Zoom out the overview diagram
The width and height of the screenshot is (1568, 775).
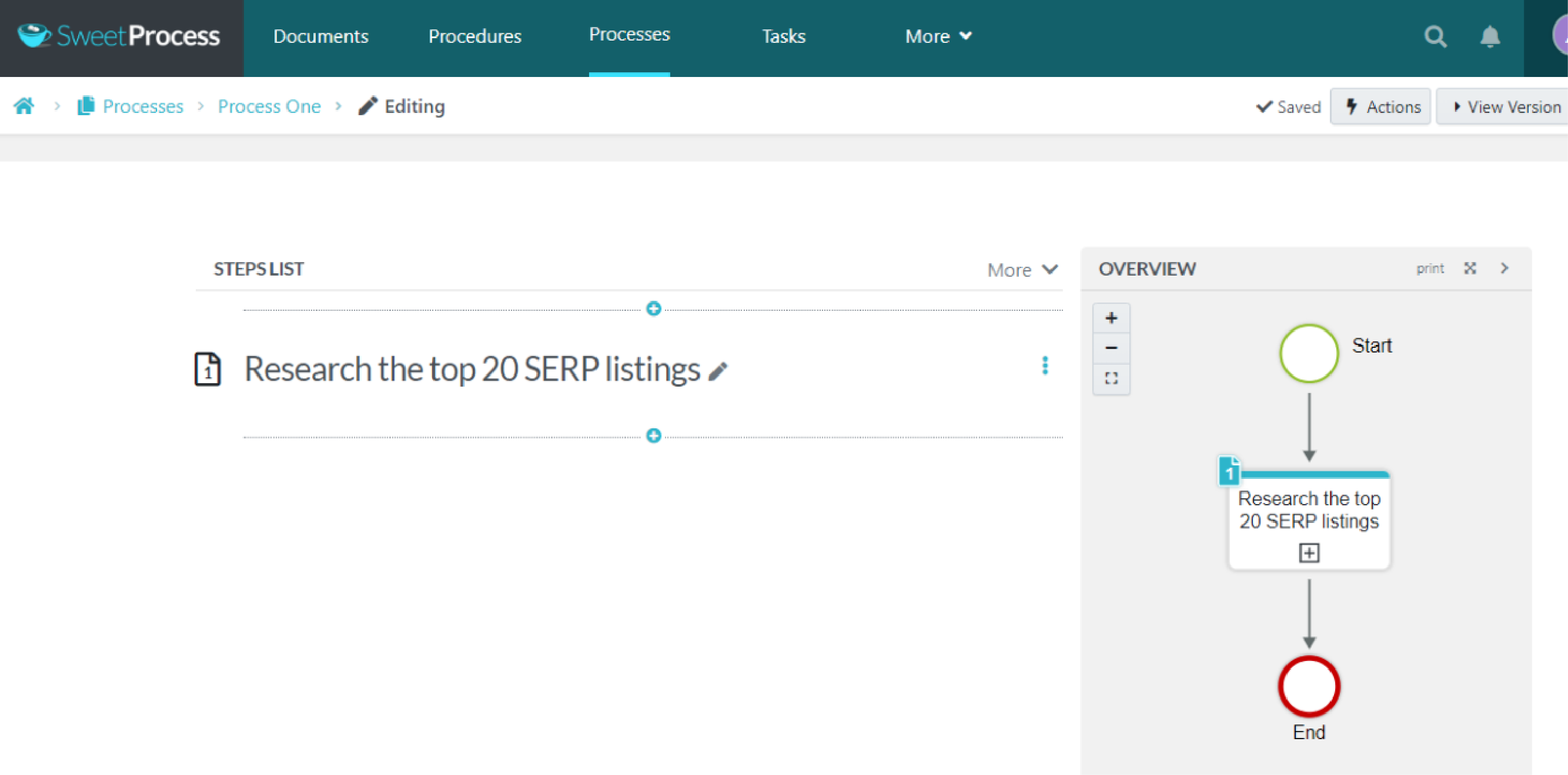click(x=1111, y=348)
